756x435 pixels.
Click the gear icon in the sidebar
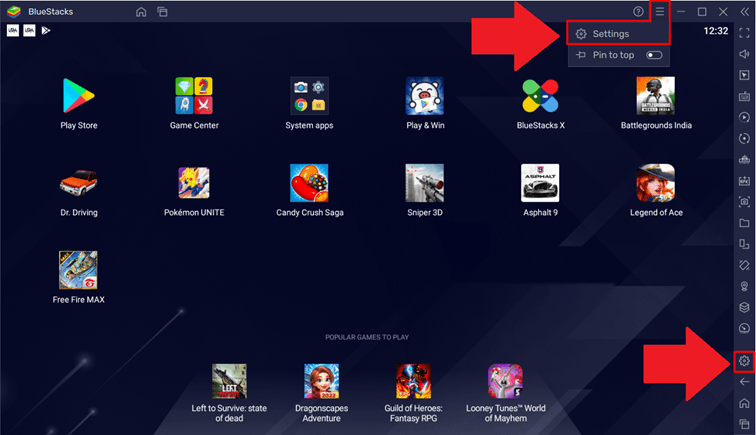[x=743, y=360]
